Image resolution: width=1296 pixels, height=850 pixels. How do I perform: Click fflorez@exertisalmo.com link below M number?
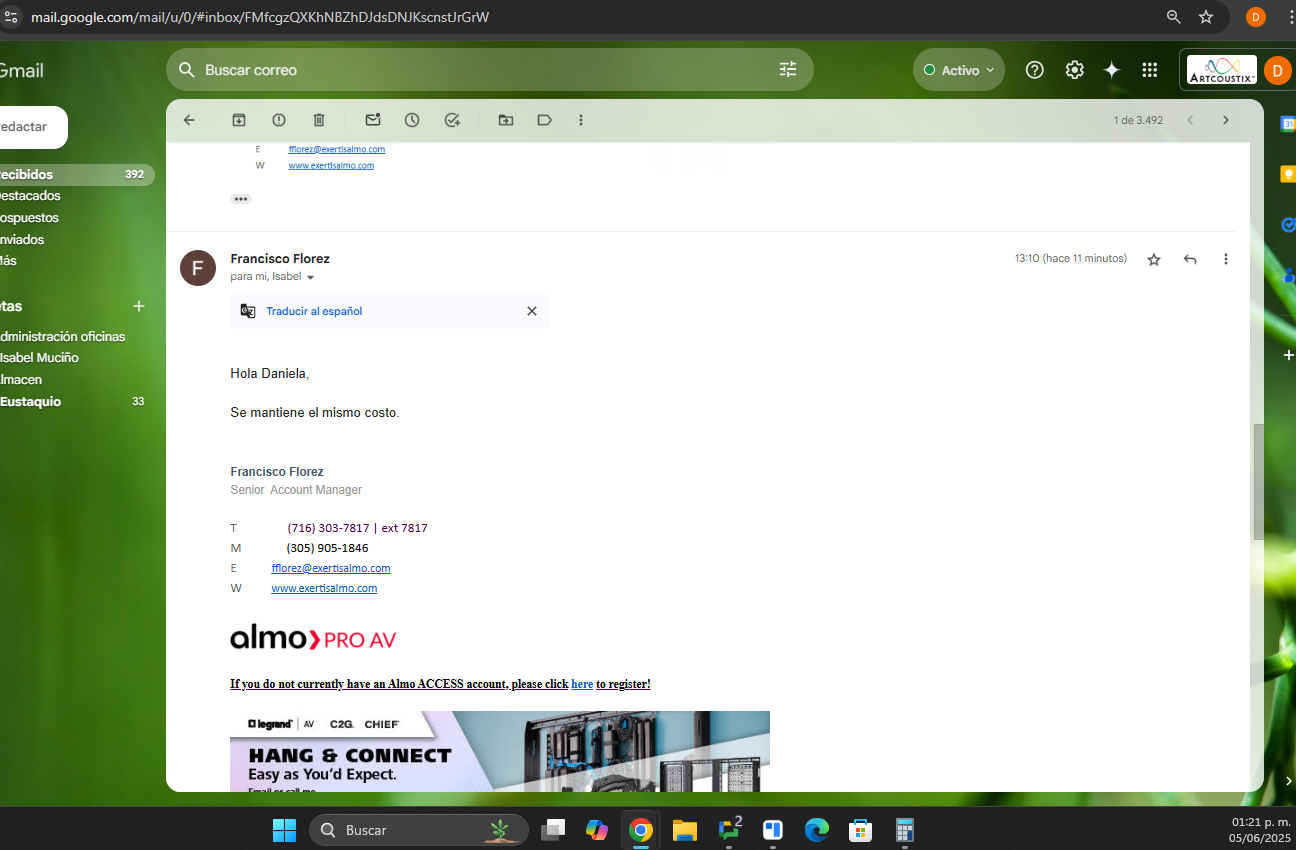331,568
